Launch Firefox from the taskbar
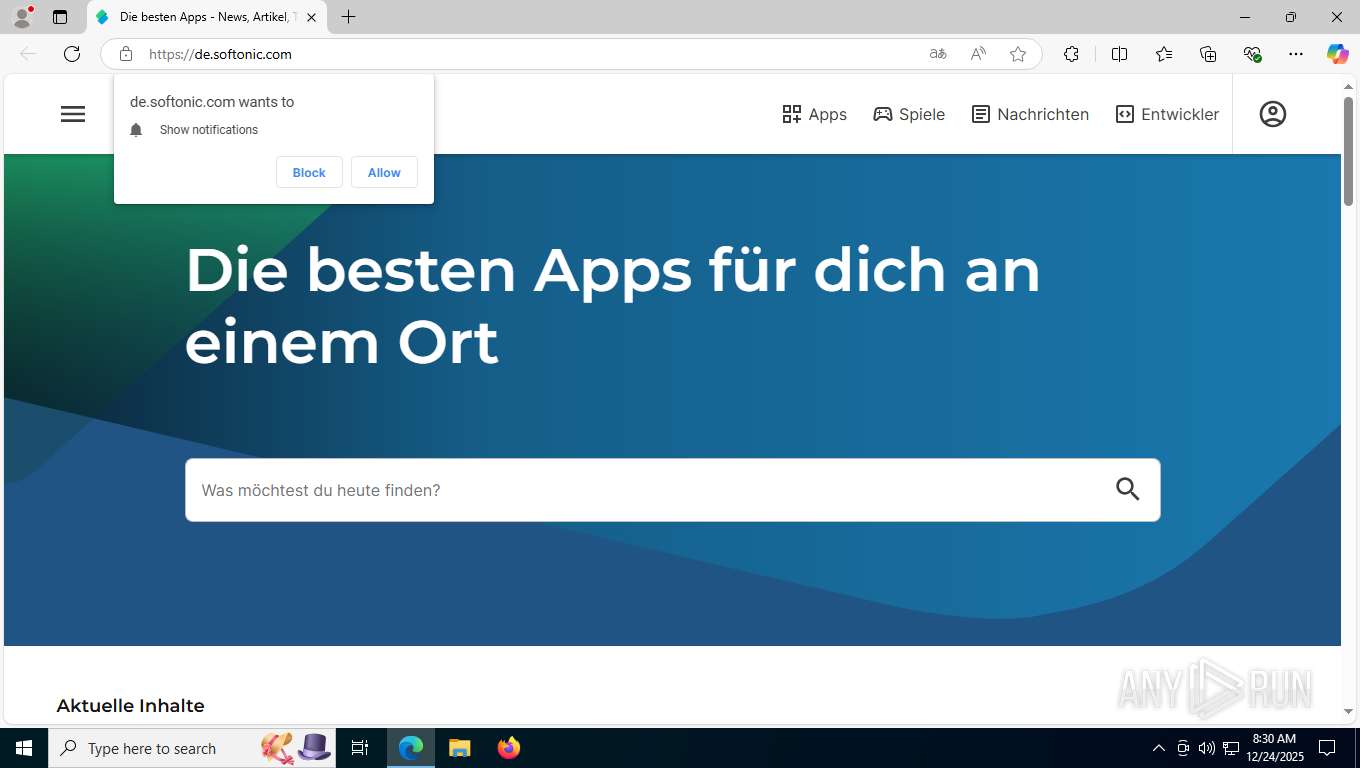1360x768 pixels. coord(509,748)
